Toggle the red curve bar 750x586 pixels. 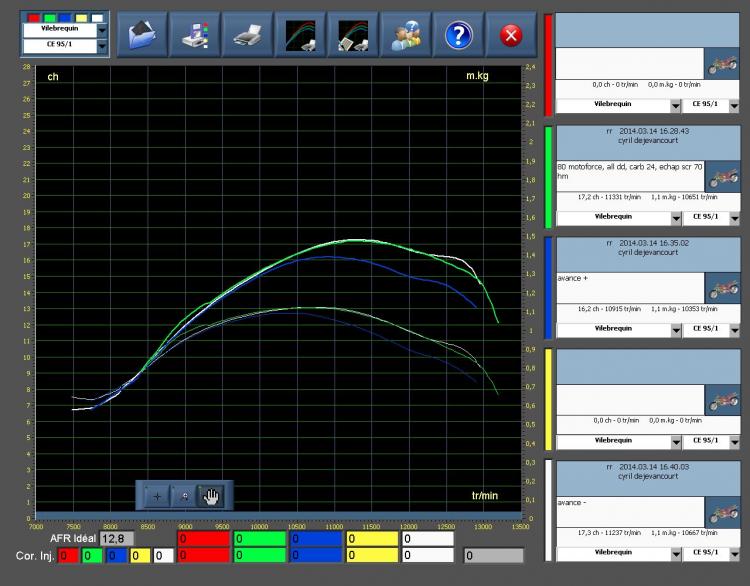coord(549,64)
